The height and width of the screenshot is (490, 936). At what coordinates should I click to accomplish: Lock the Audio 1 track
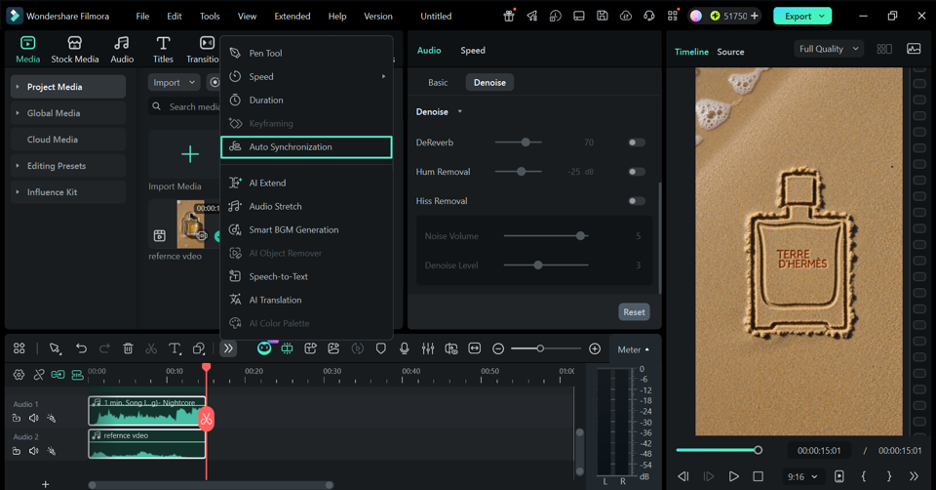pyautogui.click(x=17, y=418)
